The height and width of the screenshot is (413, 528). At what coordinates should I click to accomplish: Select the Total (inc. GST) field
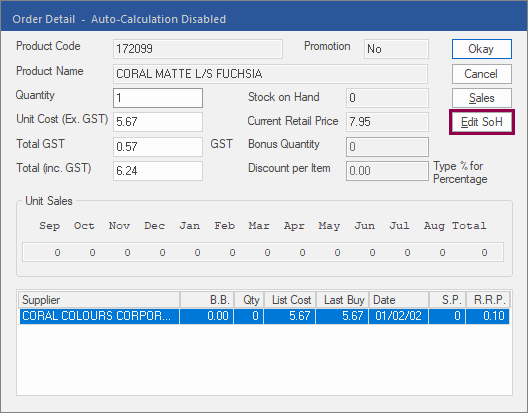click(158, 171)
